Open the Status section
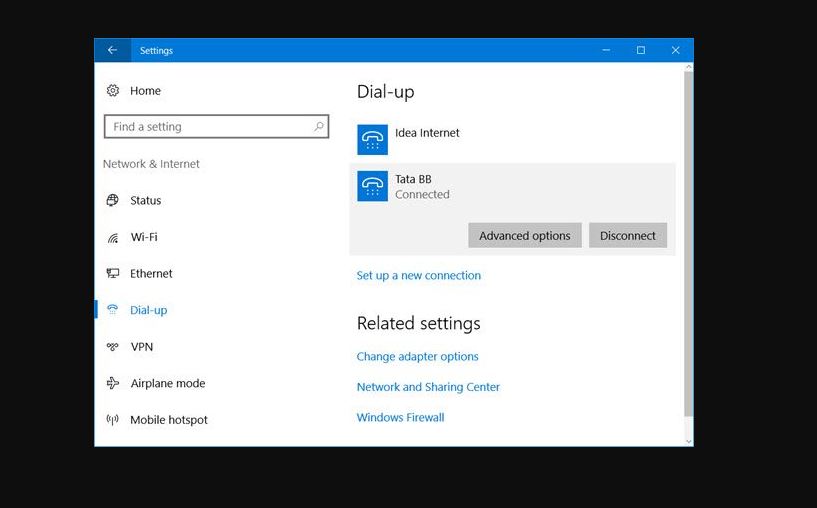817x508 pixels. [x=145, y=200]
